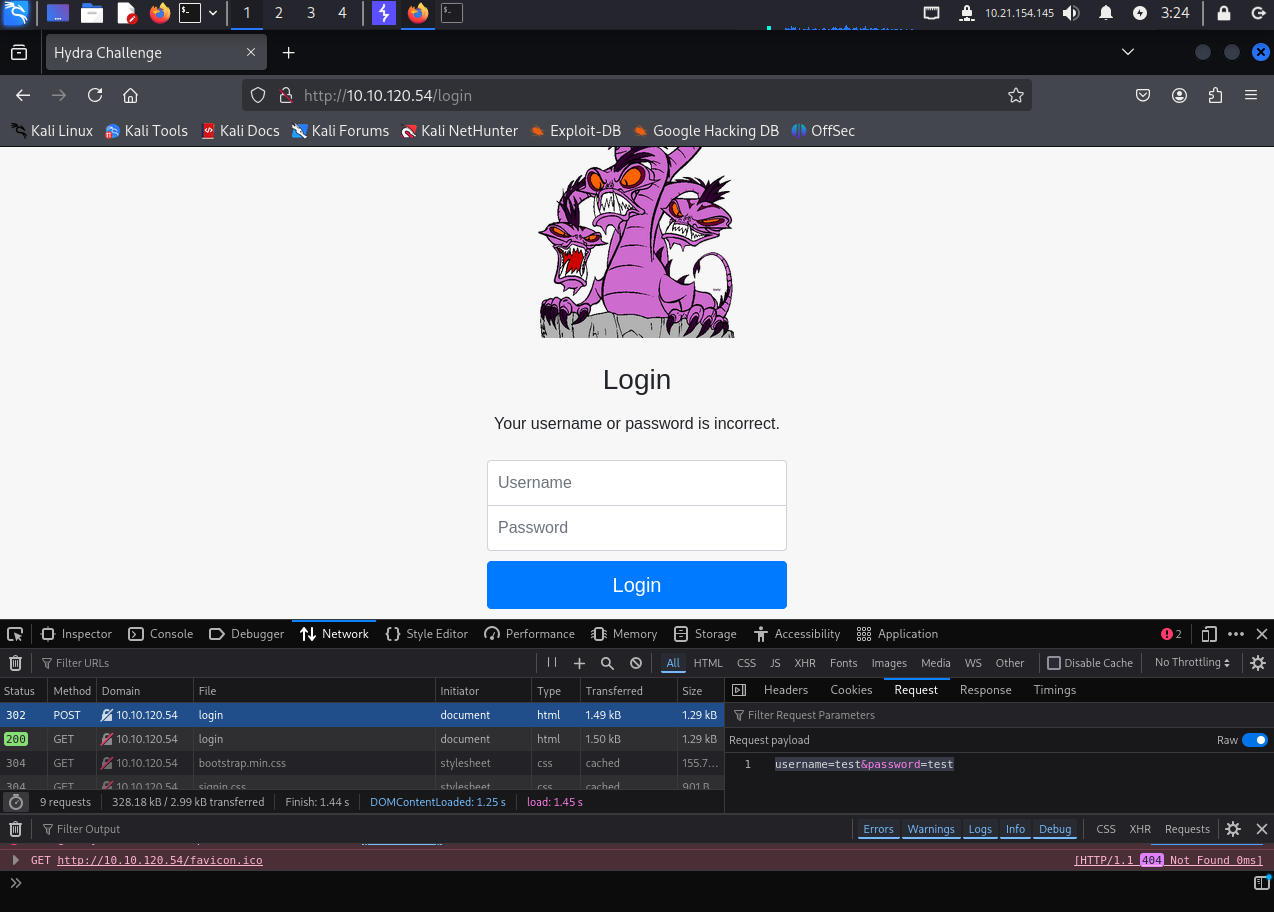Open the Inspector tab
This screenshot has height=912, width=1274.
point(77,634)
